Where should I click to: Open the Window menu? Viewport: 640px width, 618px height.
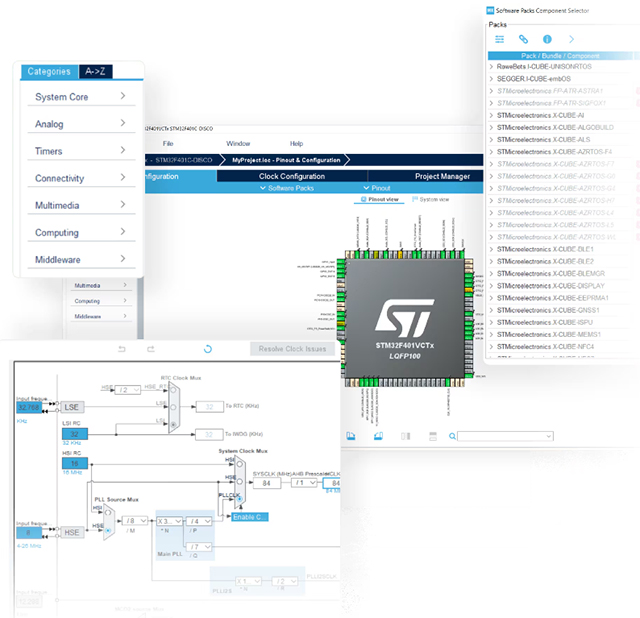pos(238,144)
